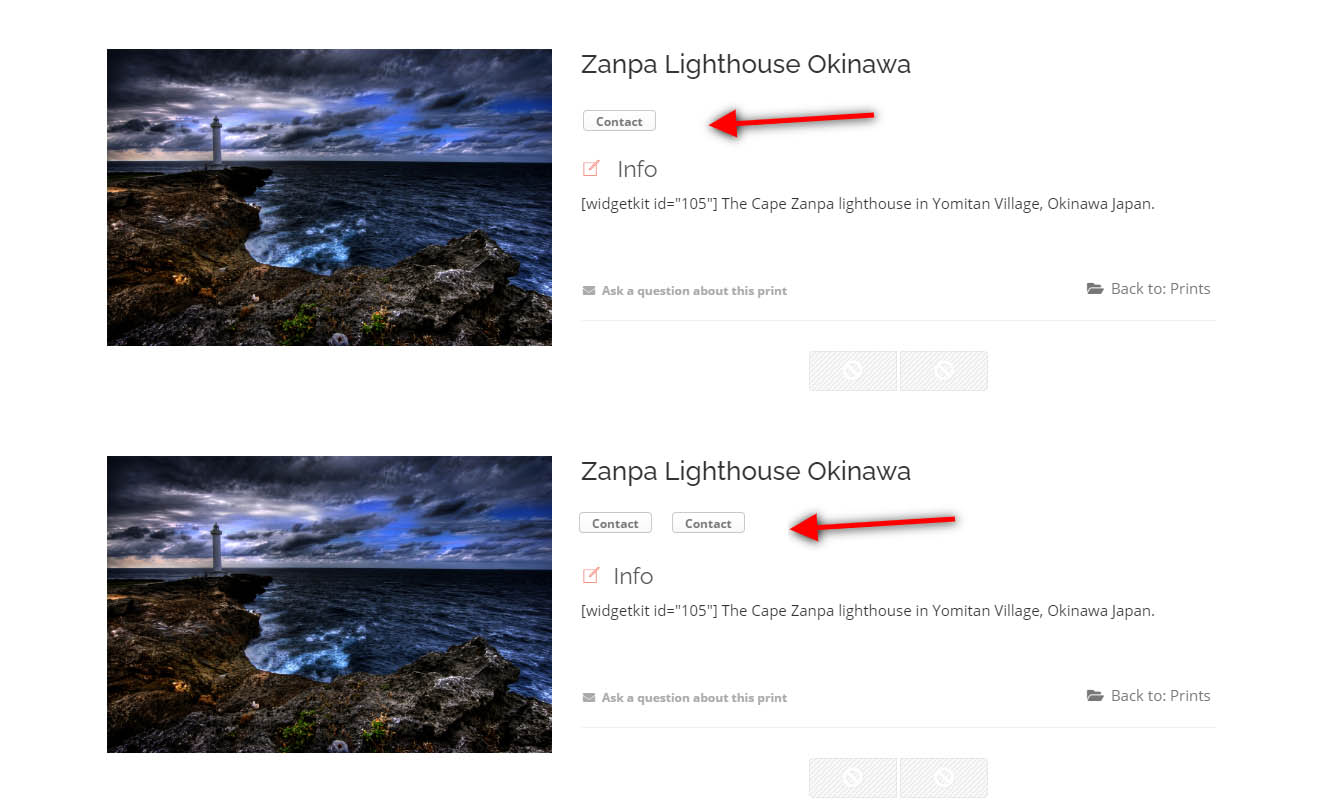Click the right disabled navigation button in upper listing
The width and height of the screenshot is (1326, 812).
944,371
